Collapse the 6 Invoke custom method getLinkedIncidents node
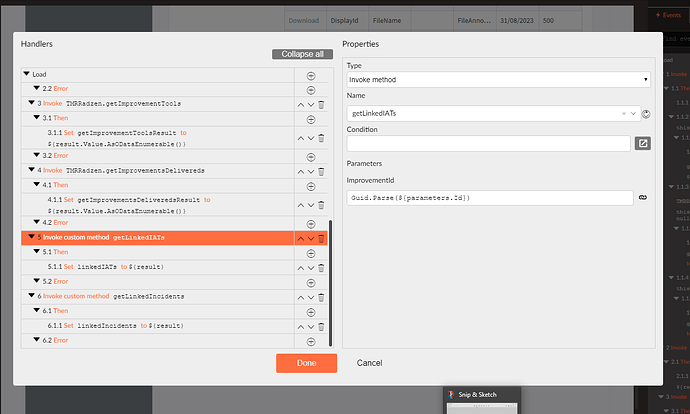The width and height of the screenshot is (690, 414). coord(31,296)
